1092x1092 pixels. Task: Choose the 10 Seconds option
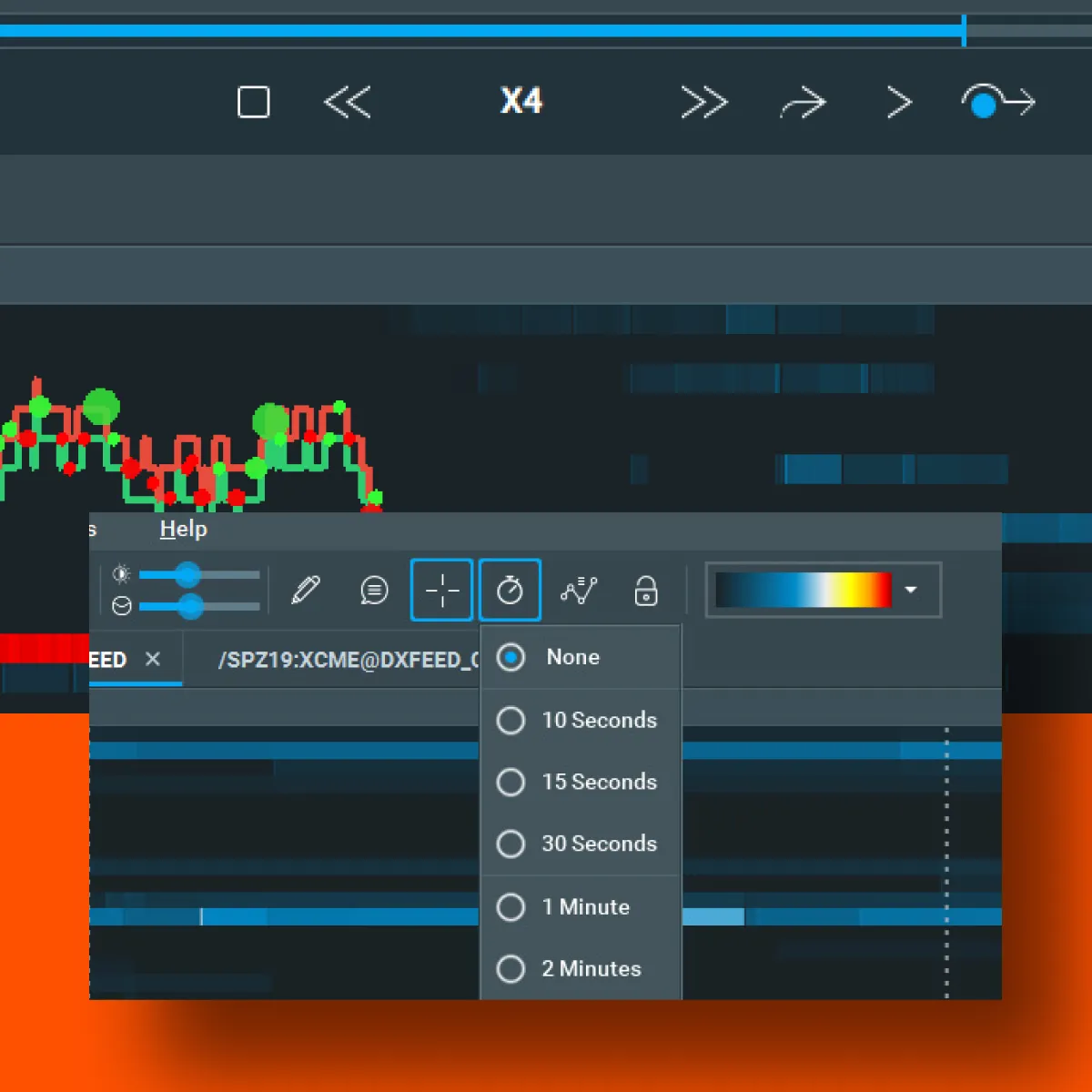click(511, 721)
